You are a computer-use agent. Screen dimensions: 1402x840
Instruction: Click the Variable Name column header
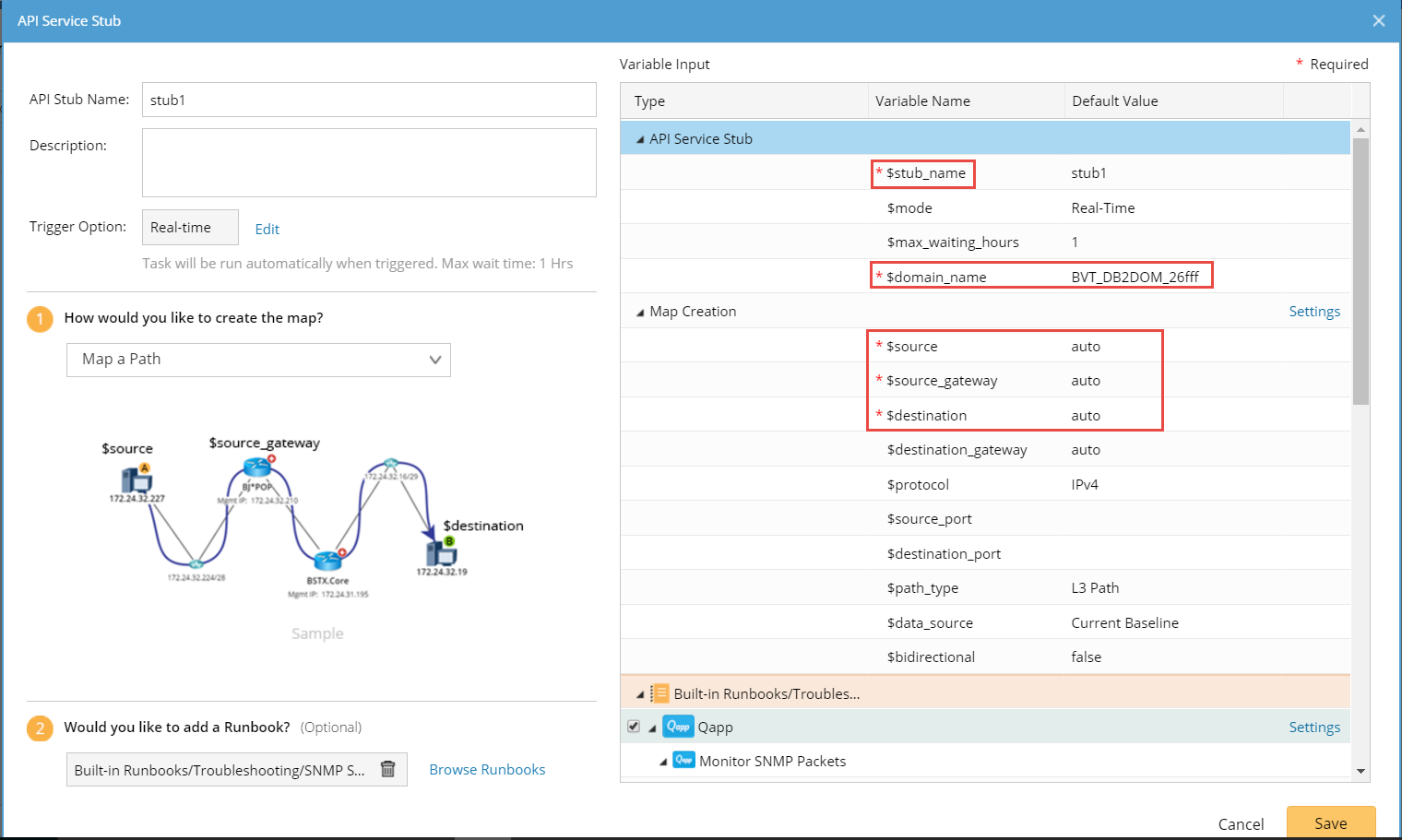click(x=922, y=101)
